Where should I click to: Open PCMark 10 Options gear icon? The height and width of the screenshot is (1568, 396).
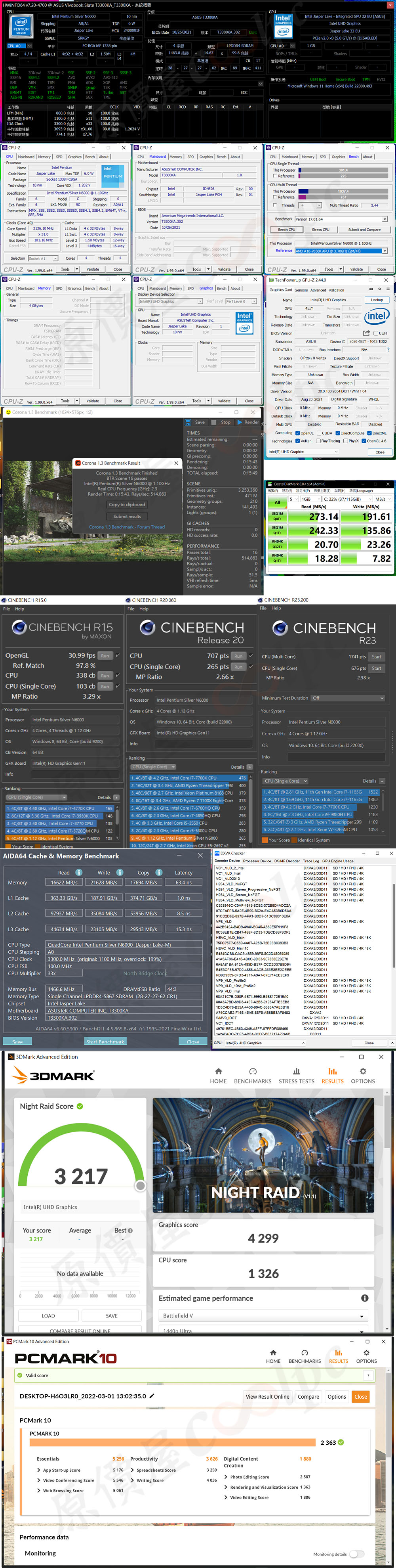click(366, 1352)
